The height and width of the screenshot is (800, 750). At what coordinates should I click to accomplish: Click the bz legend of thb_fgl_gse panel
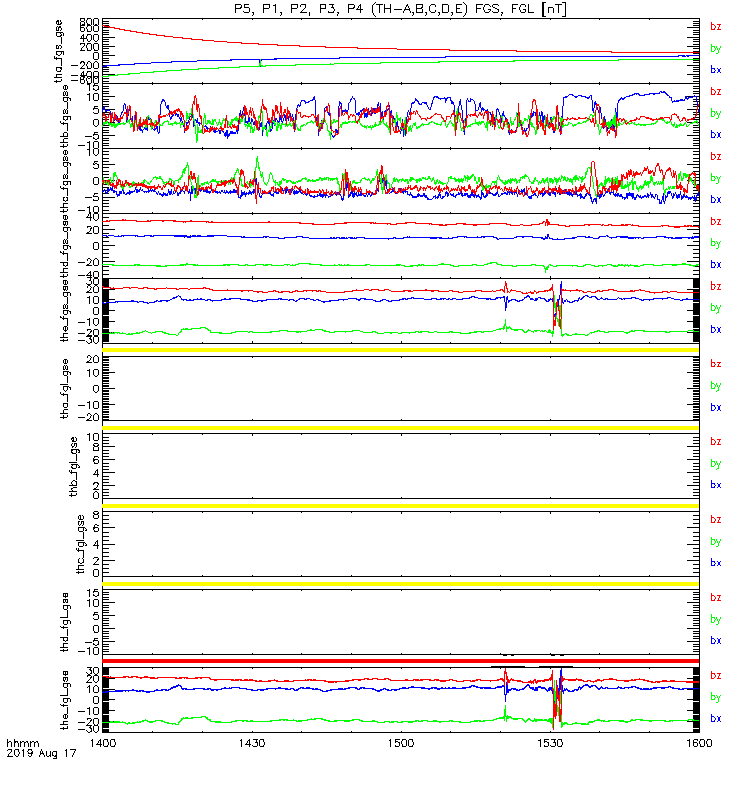point(716,441)
